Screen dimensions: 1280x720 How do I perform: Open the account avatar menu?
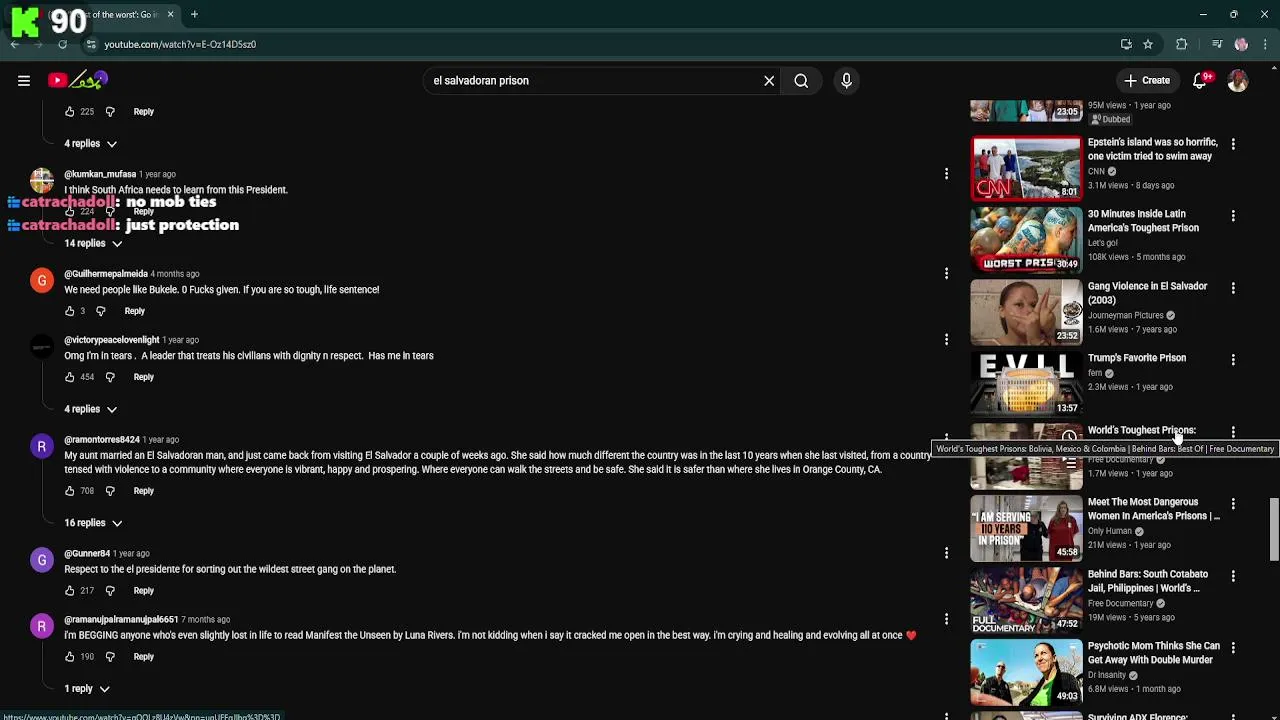(1238, 81)
